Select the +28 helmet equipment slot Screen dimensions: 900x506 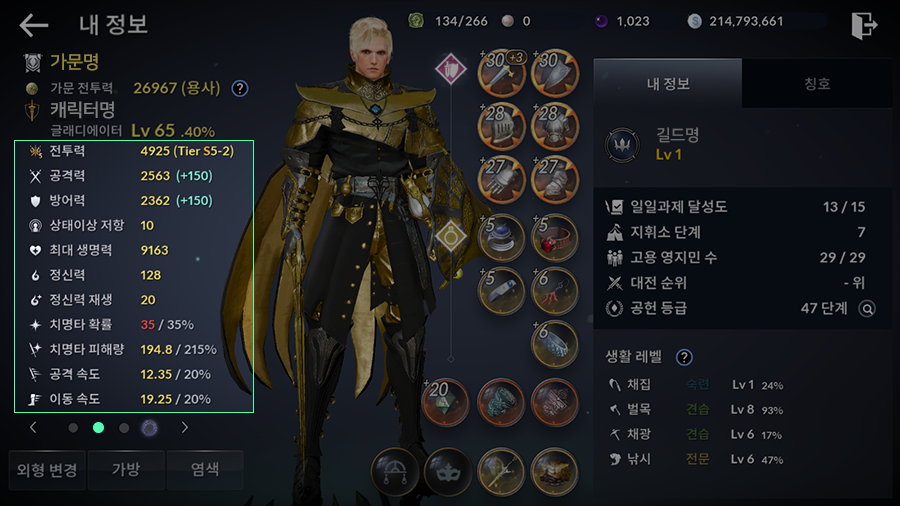(502, 126)
